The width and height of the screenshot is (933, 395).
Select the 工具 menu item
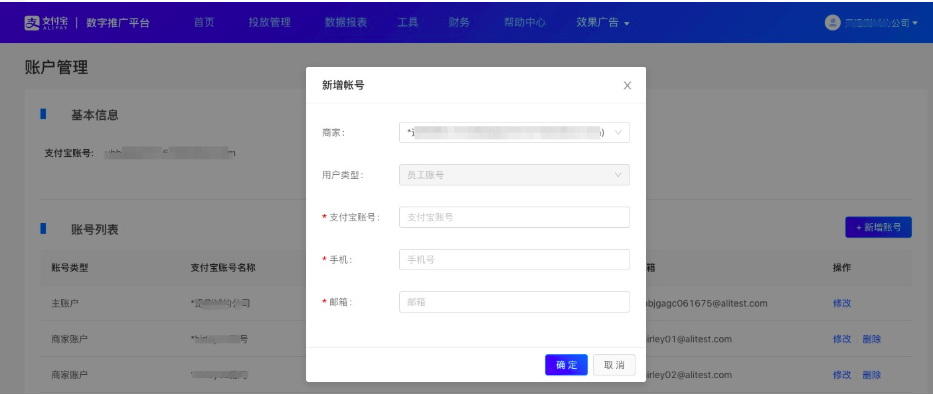click(408, 23)
